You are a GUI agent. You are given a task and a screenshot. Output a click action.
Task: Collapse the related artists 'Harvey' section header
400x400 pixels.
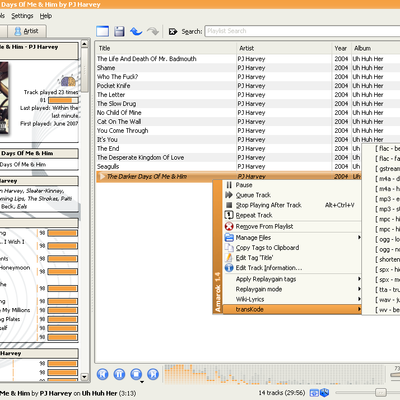(x=39, y=181)
